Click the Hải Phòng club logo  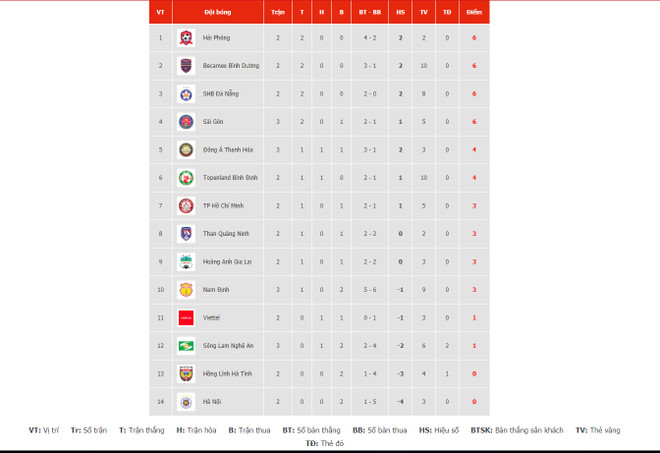point(185,38)
